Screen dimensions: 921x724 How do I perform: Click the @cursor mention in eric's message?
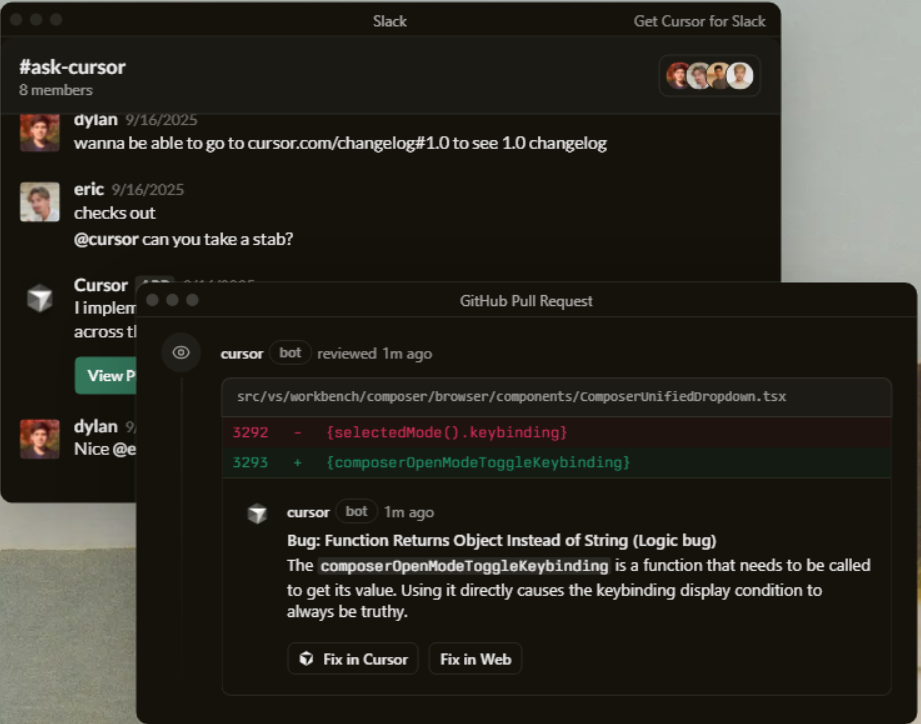[106, 239]
